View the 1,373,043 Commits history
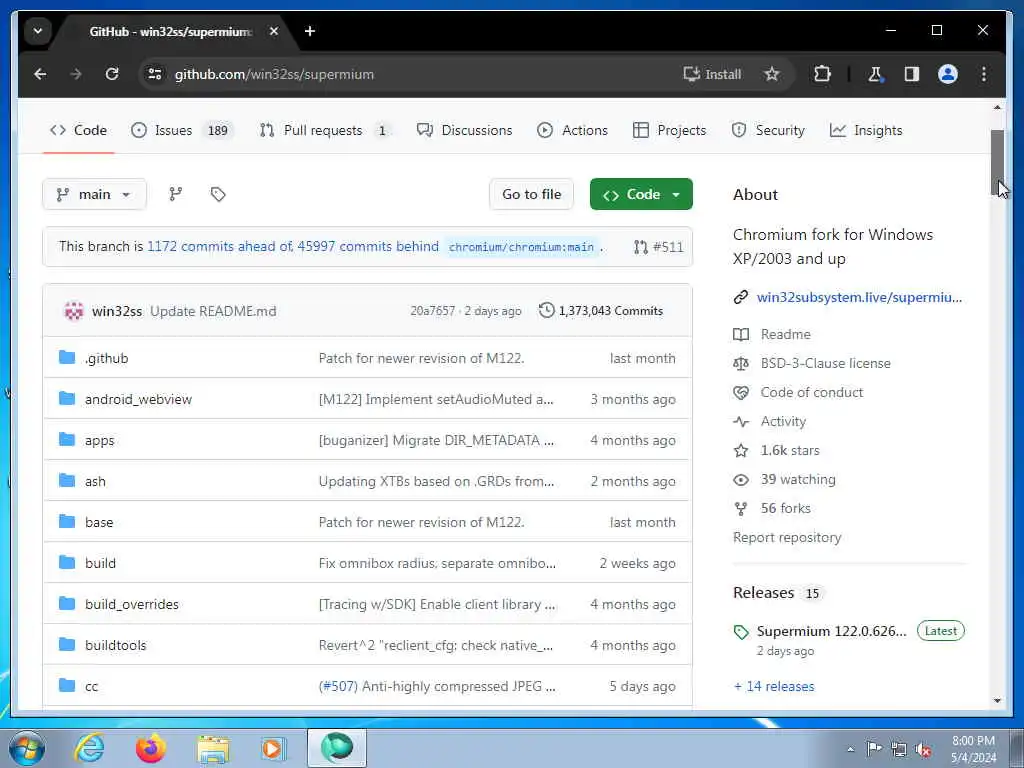Viewport: 1024px width, 768px height. click(601, 311)
